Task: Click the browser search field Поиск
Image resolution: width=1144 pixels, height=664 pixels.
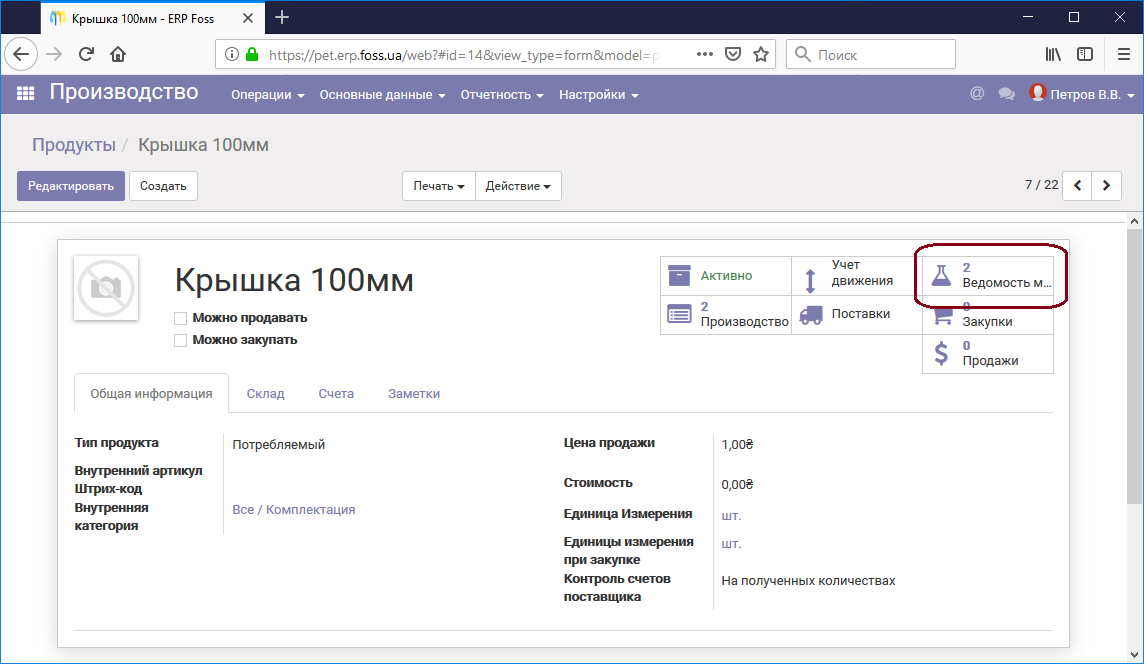Action: point(871,54)
